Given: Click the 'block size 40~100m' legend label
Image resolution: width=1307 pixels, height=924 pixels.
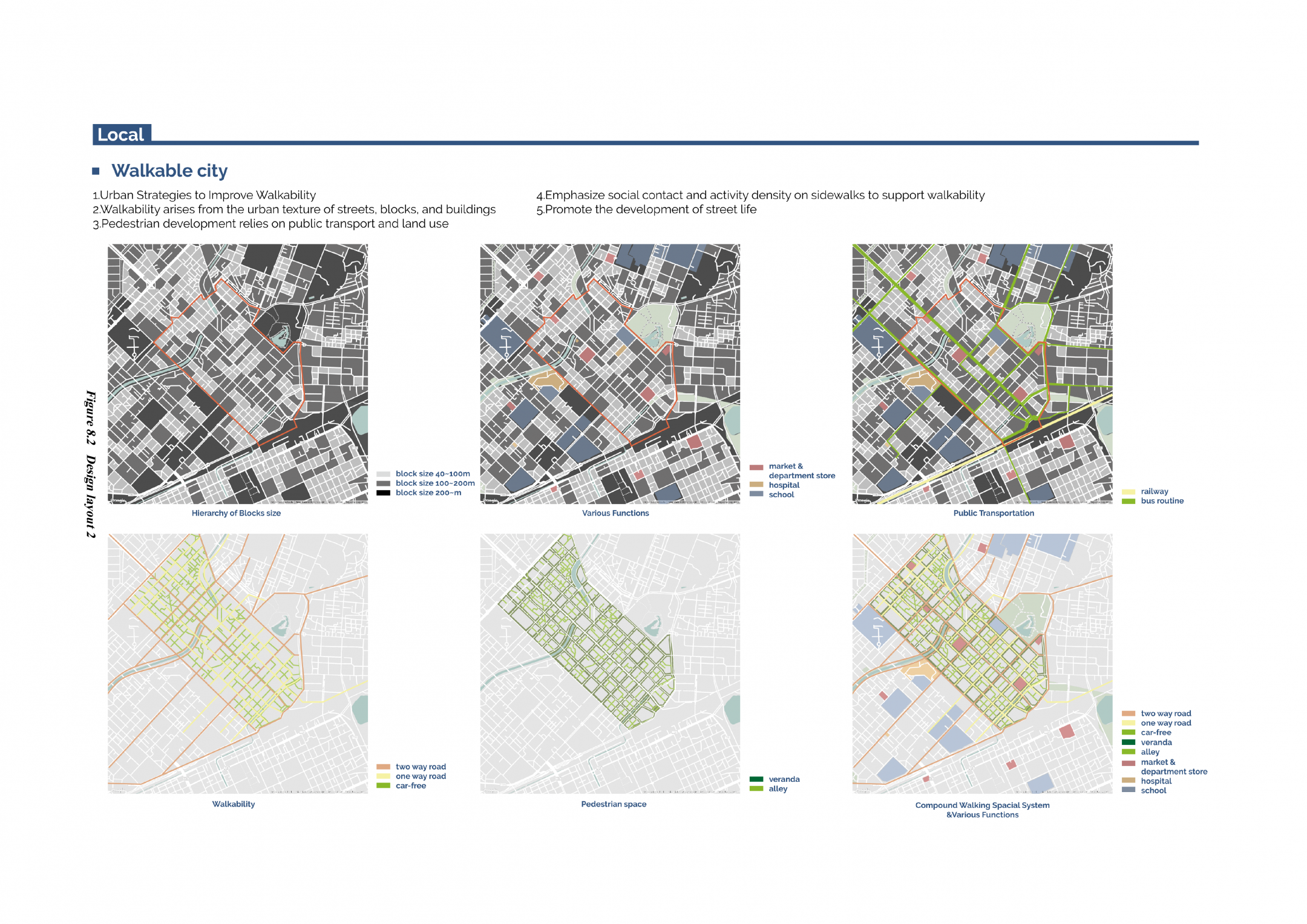Looking at the screenshot, I should (x=433, y=474).
